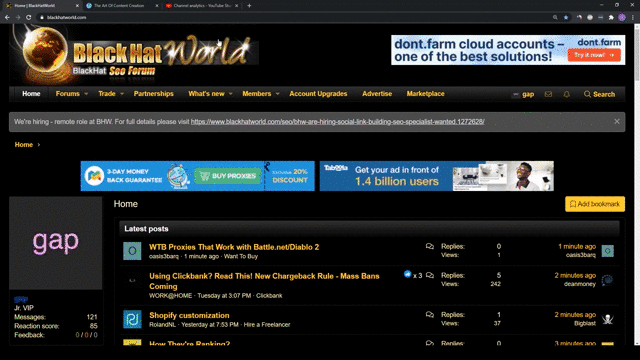
Task: Expand the What's new menu arrow
Action: (x=231, y=94)
